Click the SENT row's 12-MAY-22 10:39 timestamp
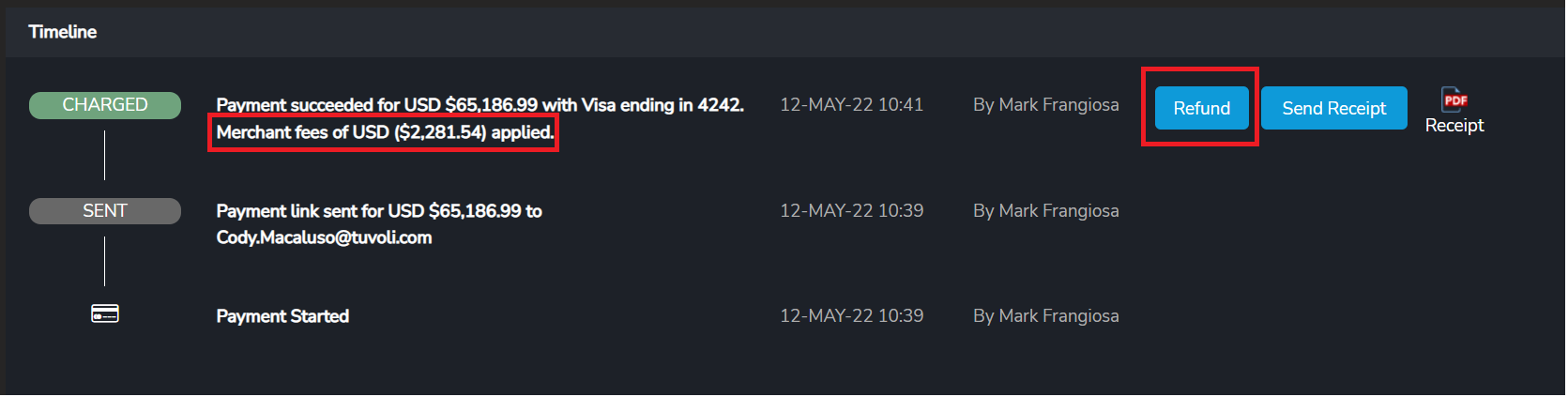The image size is (1568, 397). click(x=851, y=211)
